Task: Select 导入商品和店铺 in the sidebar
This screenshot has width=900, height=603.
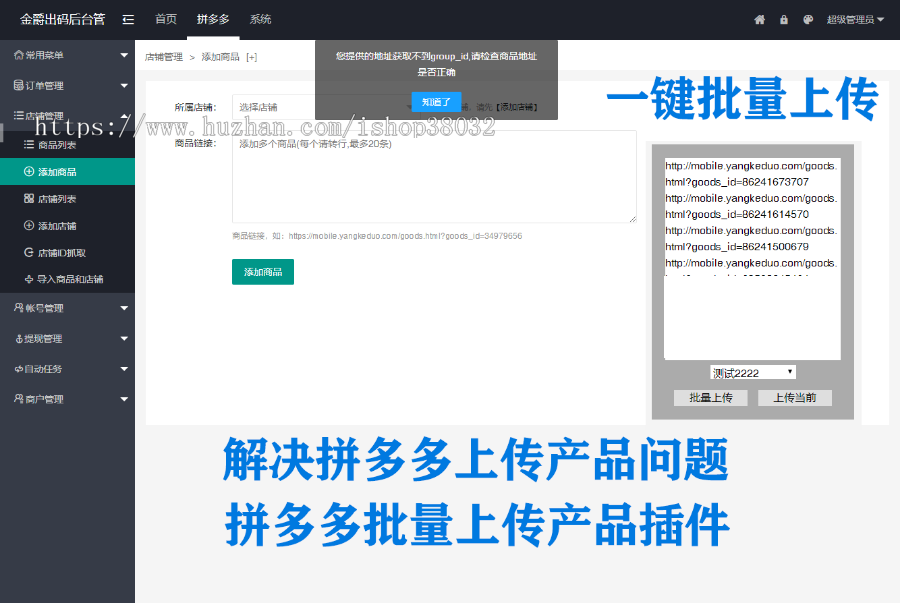Action: pyautogui.click(x=69, y=279)
